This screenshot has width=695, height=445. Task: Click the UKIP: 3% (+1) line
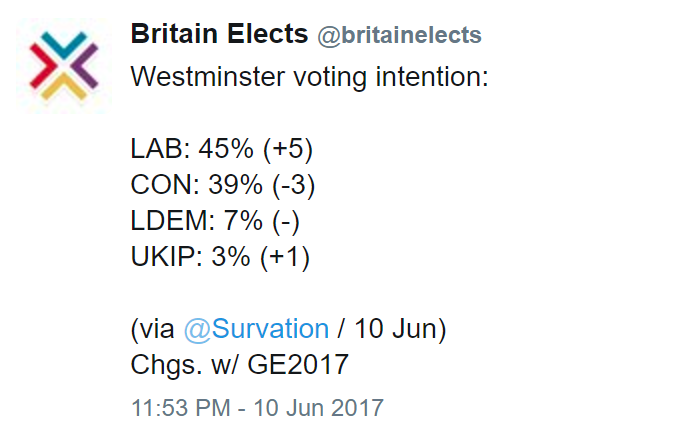(220, 257)
